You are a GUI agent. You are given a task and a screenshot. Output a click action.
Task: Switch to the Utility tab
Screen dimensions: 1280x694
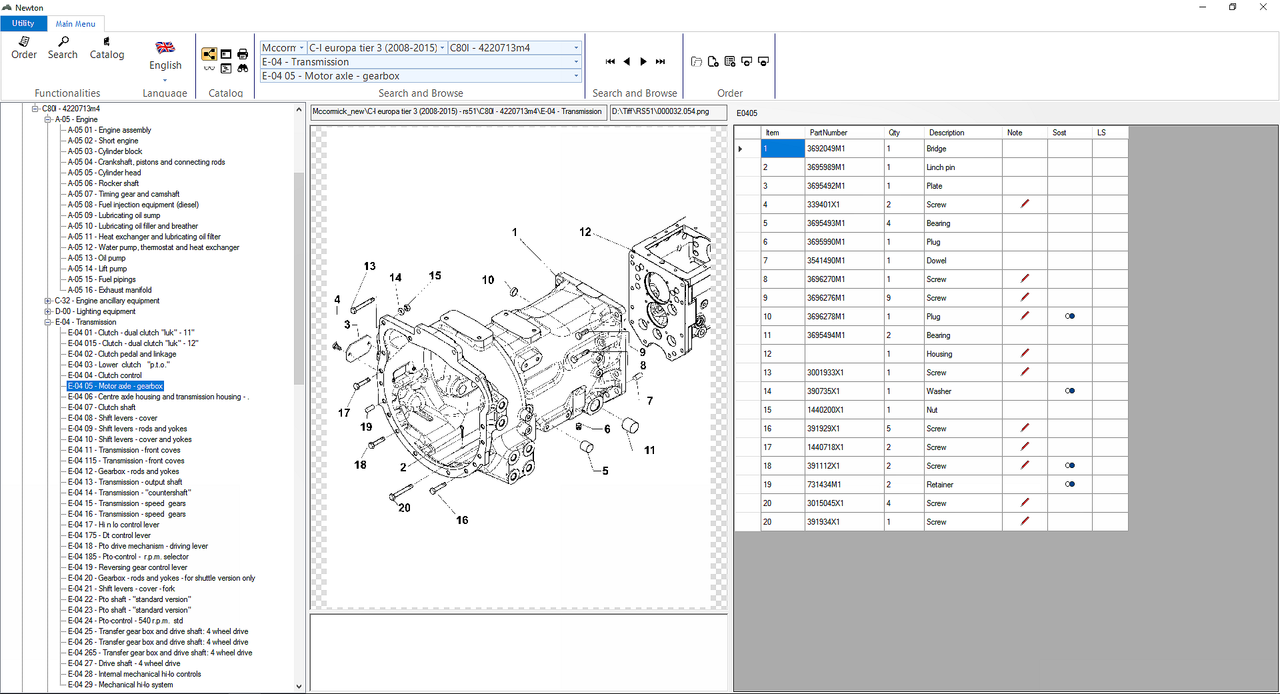tap(23, 23)
